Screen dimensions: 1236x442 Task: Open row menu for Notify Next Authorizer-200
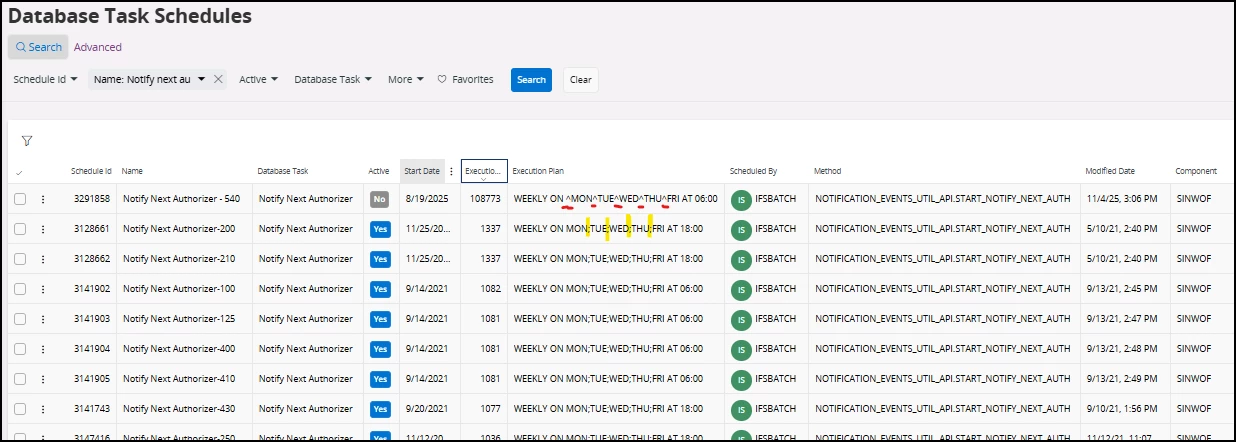click(x=43, y=229)
